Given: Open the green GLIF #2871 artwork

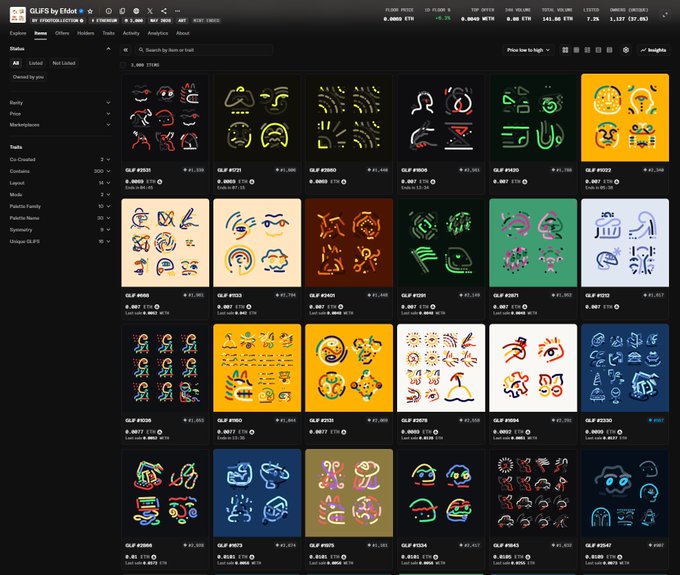Looking at the screenshot, I should tap(533, 243).
